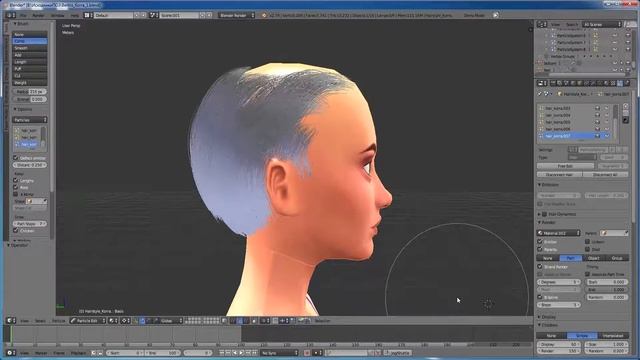Expand the Operator panel
The height and width of the screenshot is (360, 640).
pos(19,245)
